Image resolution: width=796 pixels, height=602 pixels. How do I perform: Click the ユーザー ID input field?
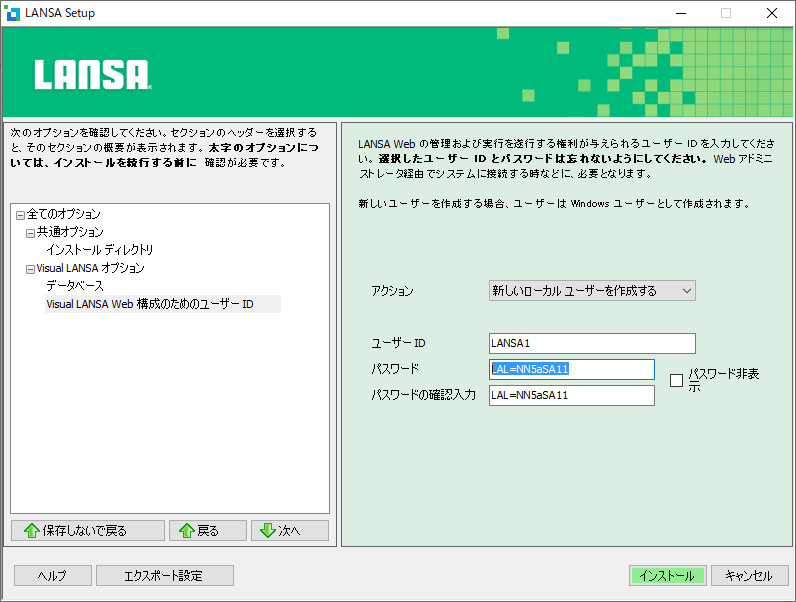click(x=592, y=343)
